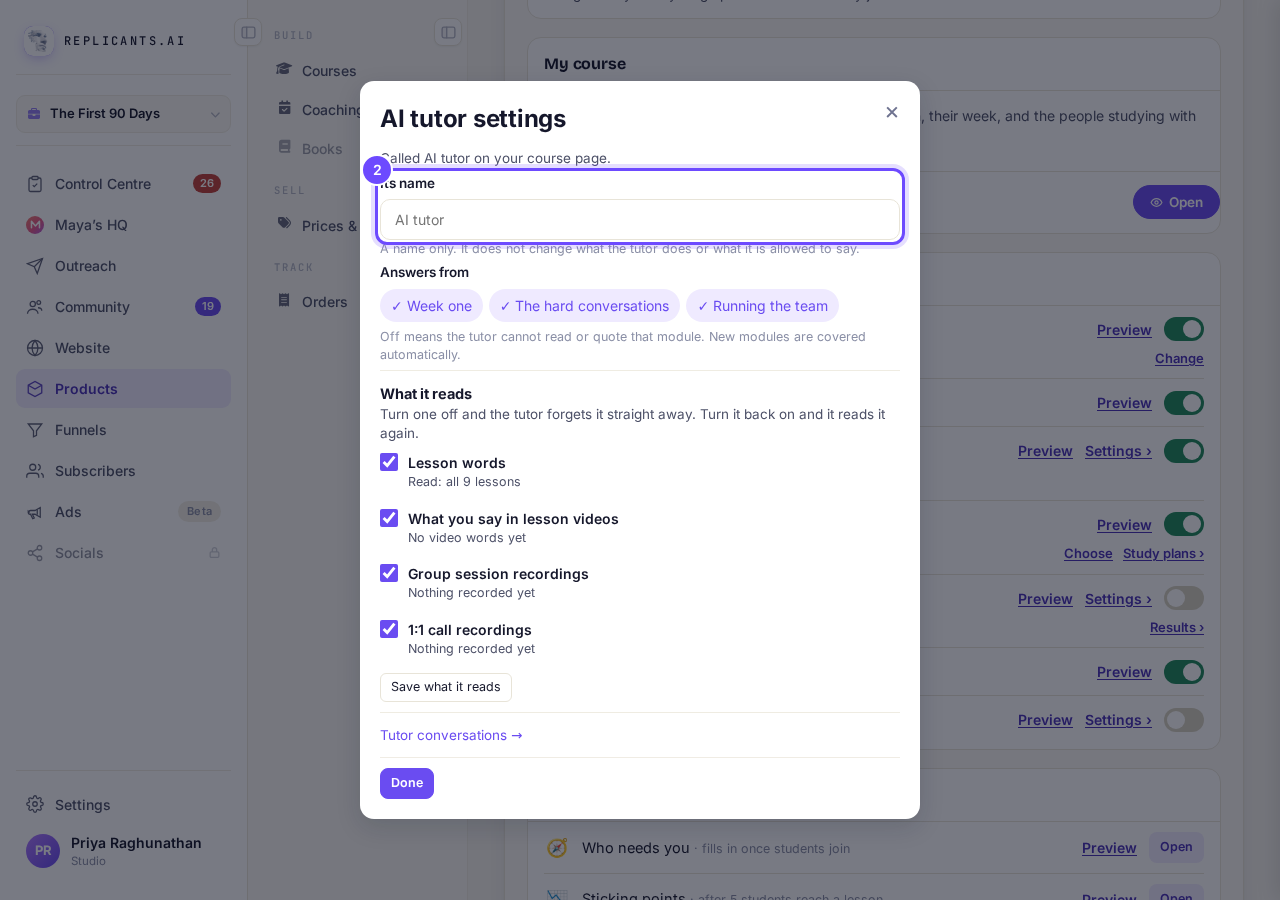This screenshot has height=900, width=1280.
Task: Uncheck What you say in lesson videos
Action: tap(389, 518)
